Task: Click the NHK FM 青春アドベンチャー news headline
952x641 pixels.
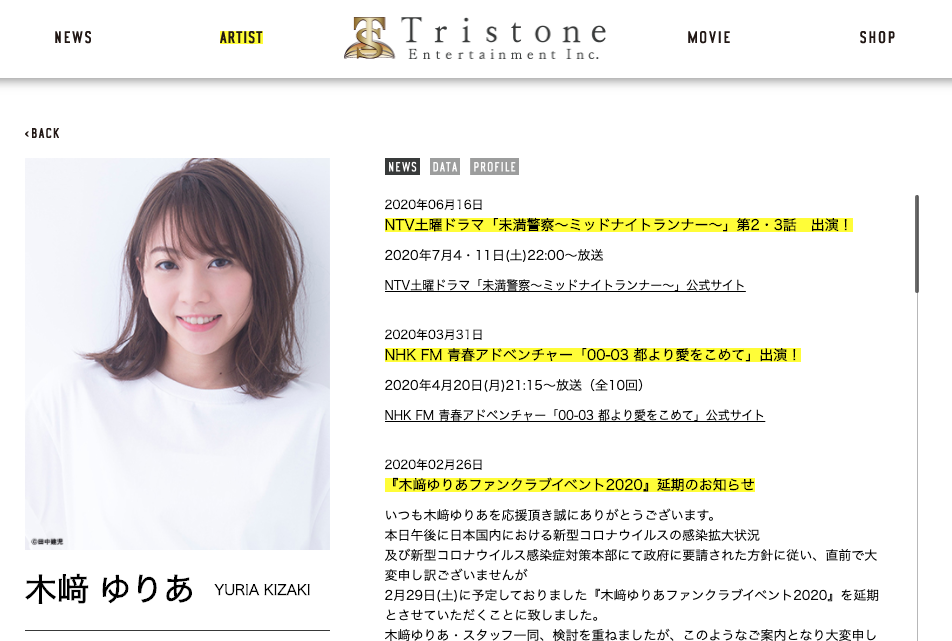Action: (593, 355)
